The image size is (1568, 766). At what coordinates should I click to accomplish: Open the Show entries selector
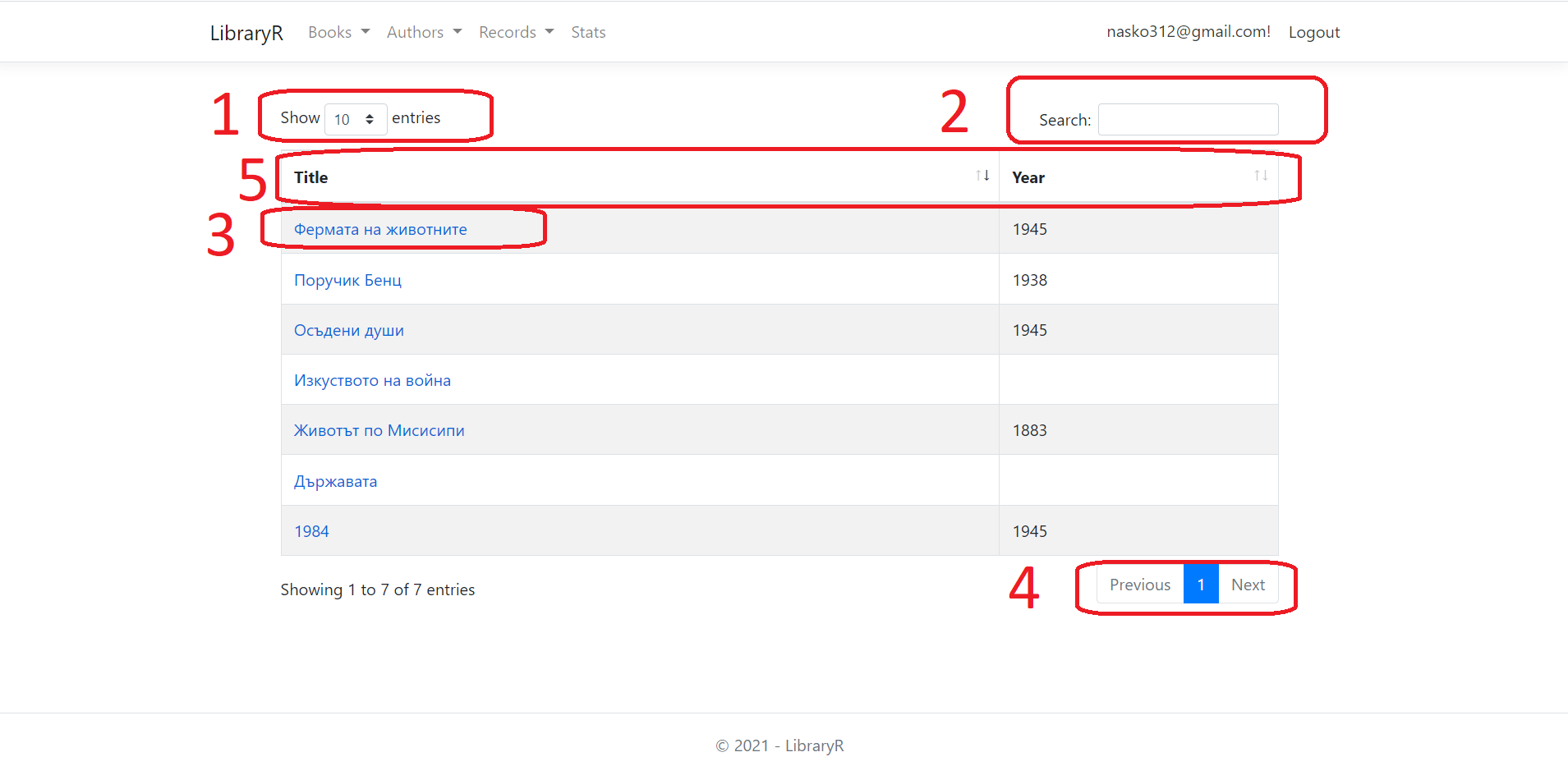pyautogui.click(x=355, y=118)
